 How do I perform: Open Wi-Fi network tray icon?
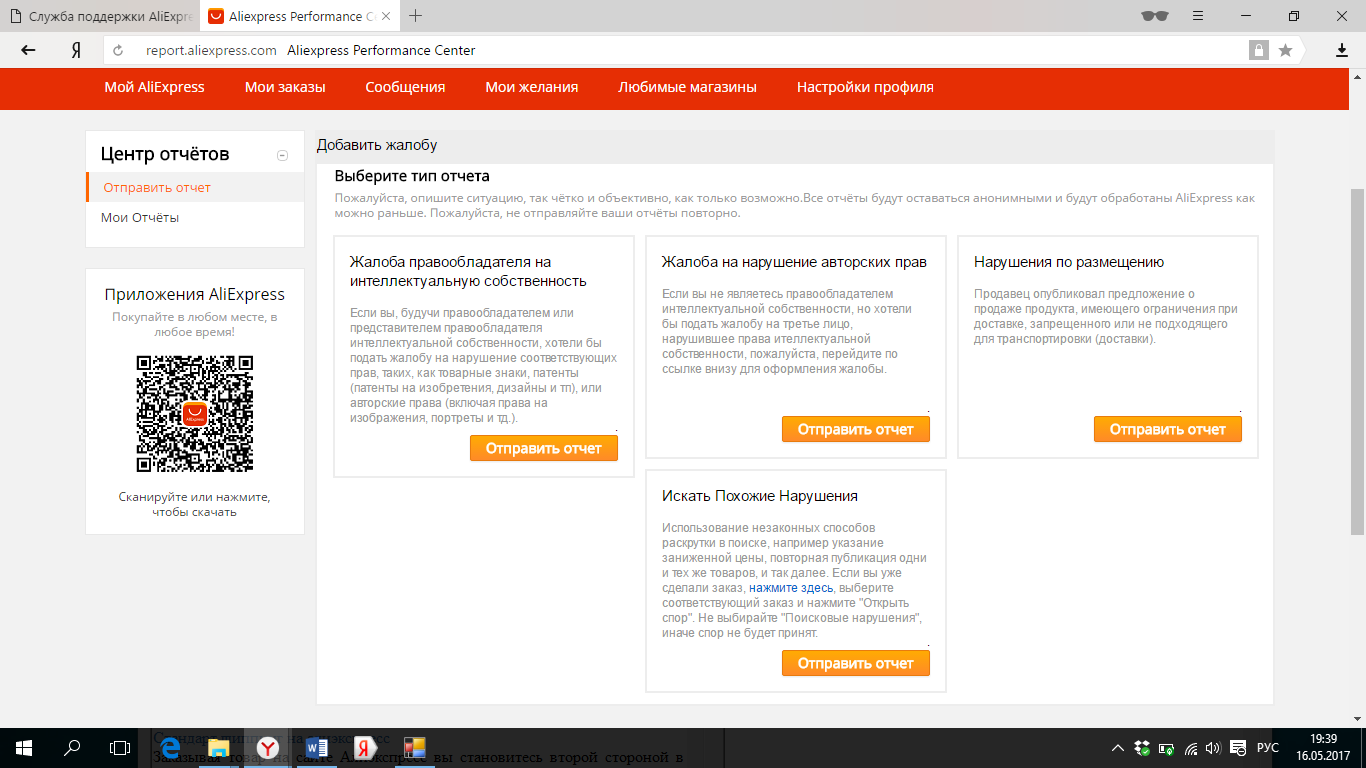[1191, 747]
